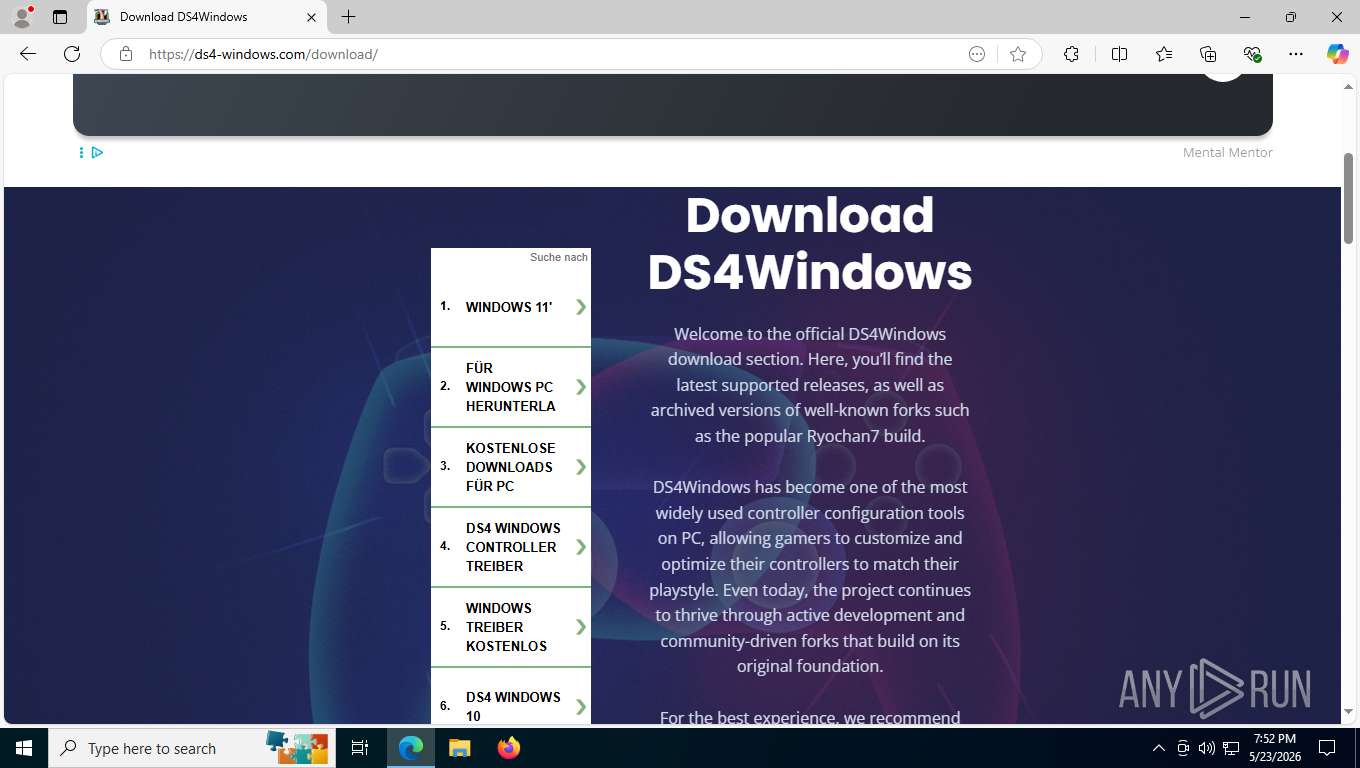This screenshot has width=1360, height=768.
Task: Open a new tab with plus button
Action: [x=348, y=17]
